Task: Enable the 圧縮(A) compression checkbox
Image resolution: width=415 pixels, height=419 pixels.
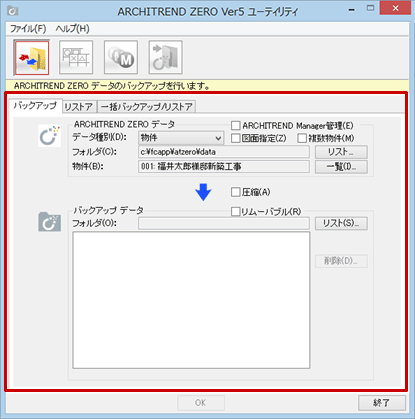Action: click(236, 192)
